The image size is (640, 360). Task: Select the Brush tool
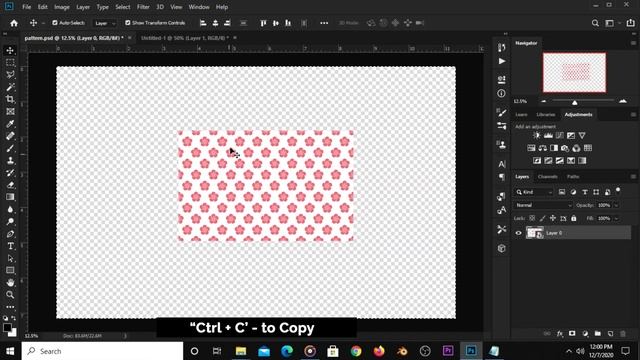[10, 148]
